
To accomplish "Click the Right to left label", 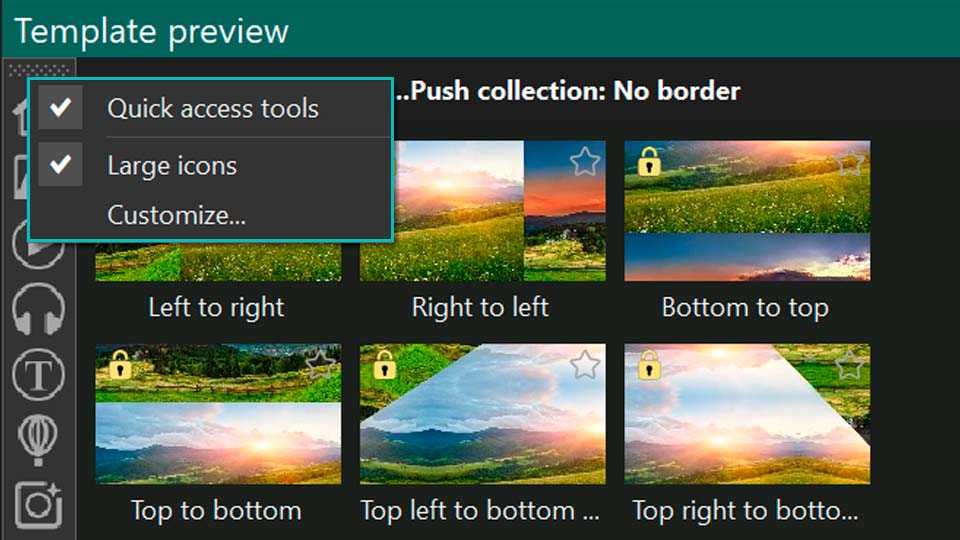I will [x=481, y=307].
